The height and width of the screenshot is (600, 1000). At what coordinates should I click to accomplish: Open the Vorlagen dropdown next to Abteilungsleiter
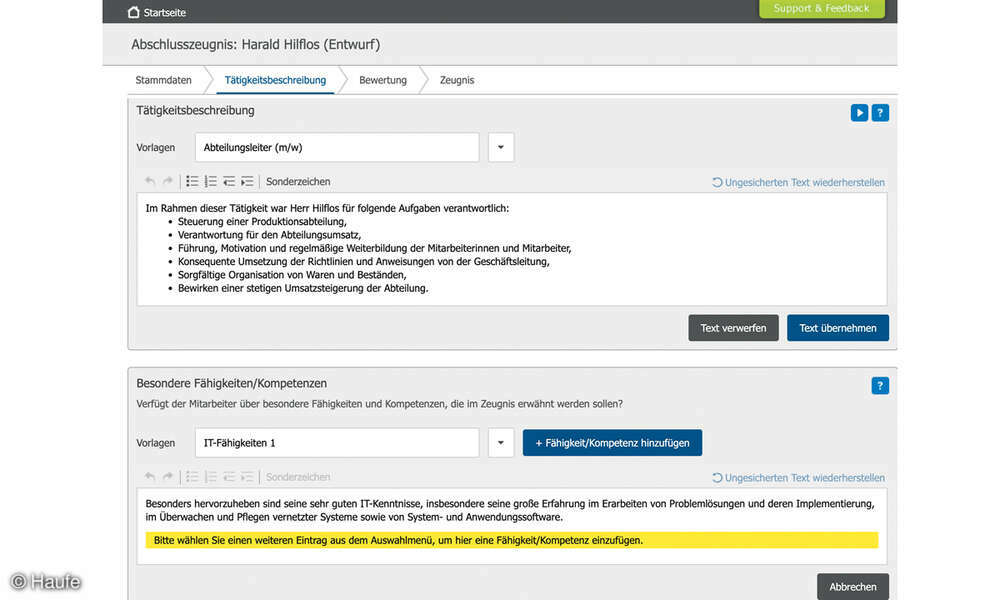pyautogui.click(x=500, y=147)
